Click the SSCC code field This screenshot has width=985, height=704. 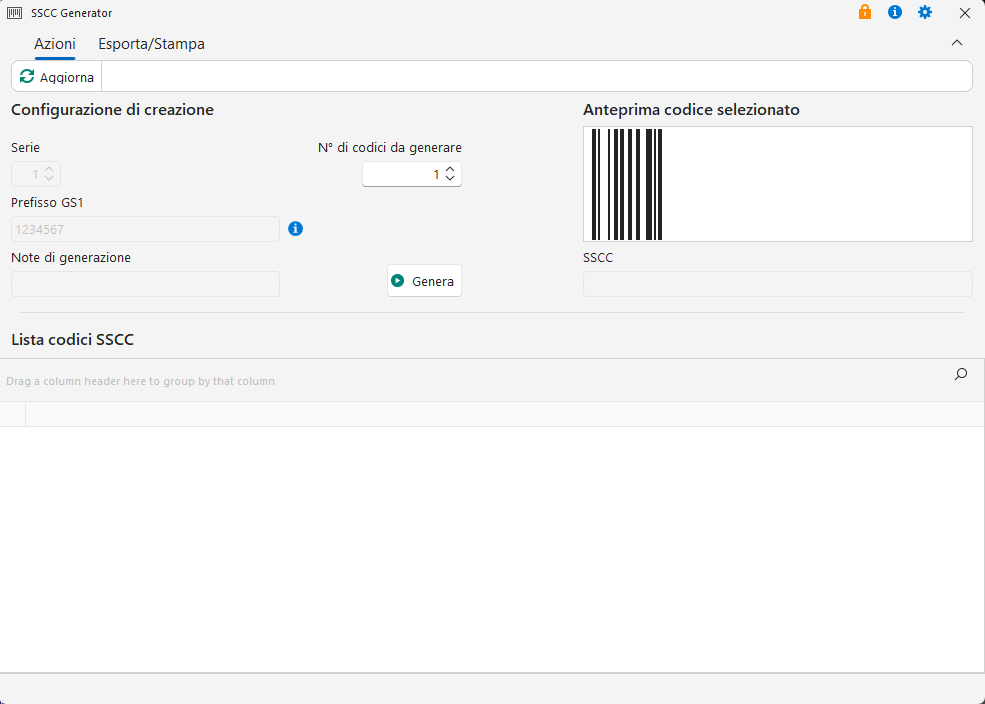(777, 284)
